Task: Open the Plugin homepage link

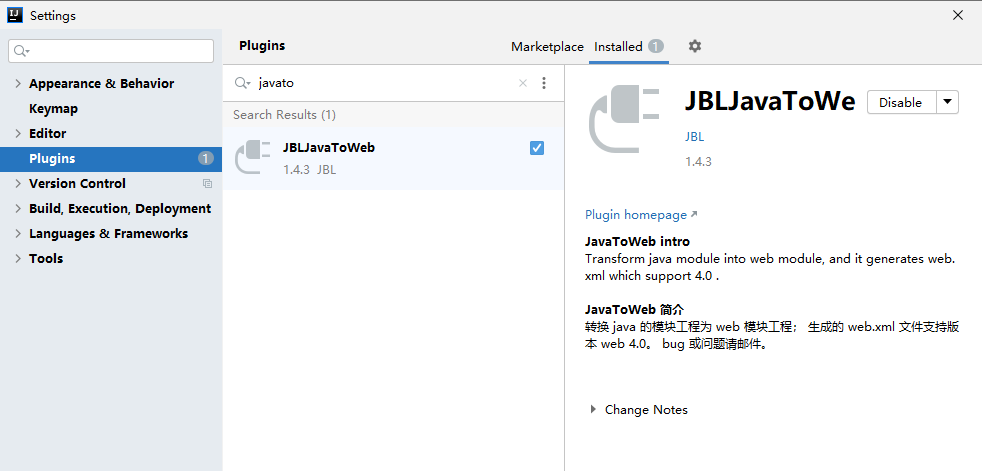Action: click(x=641, y=215)
